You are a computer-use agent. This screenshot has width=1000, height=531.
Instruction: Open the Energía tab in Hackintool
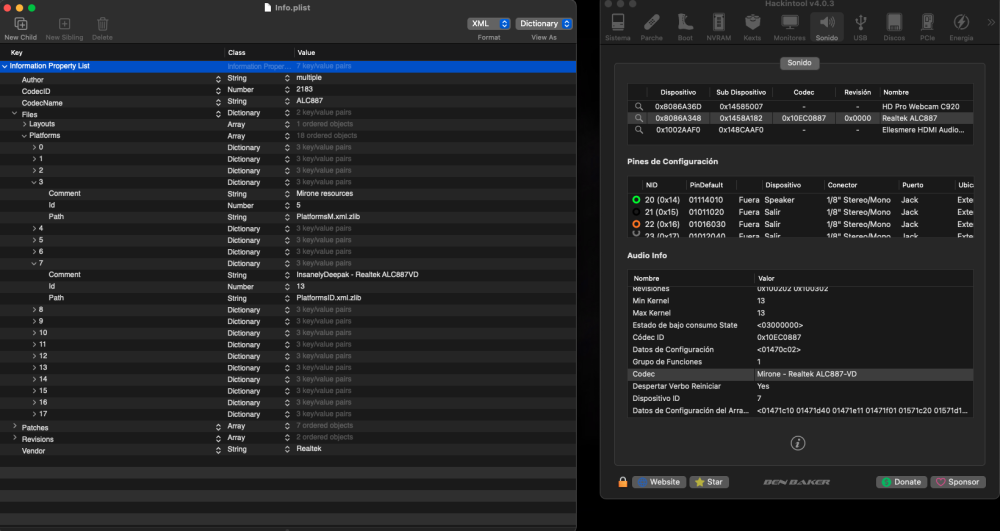click(961, 27)
